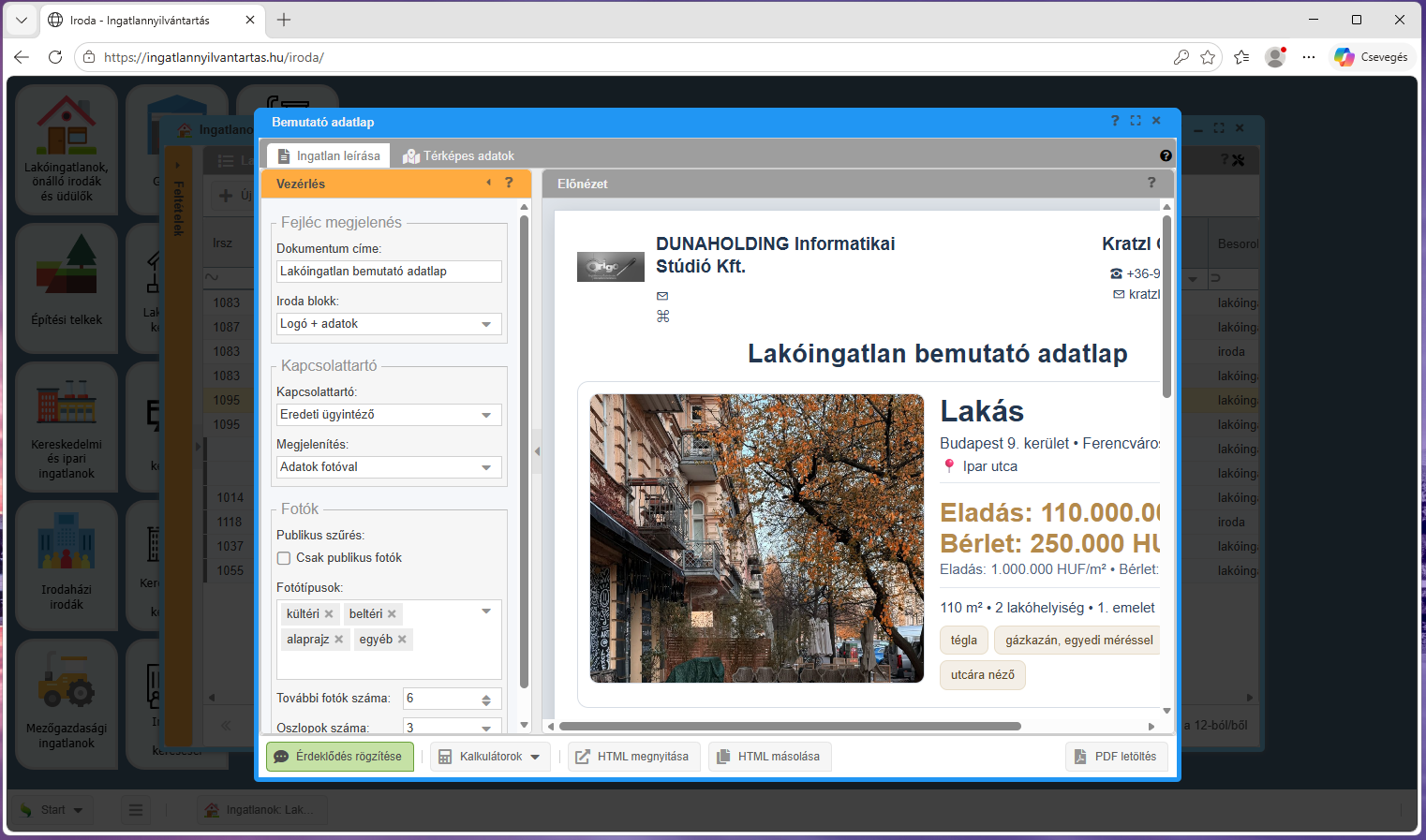
Task: Open help for the Vezérlés panel
Action: 509,183
